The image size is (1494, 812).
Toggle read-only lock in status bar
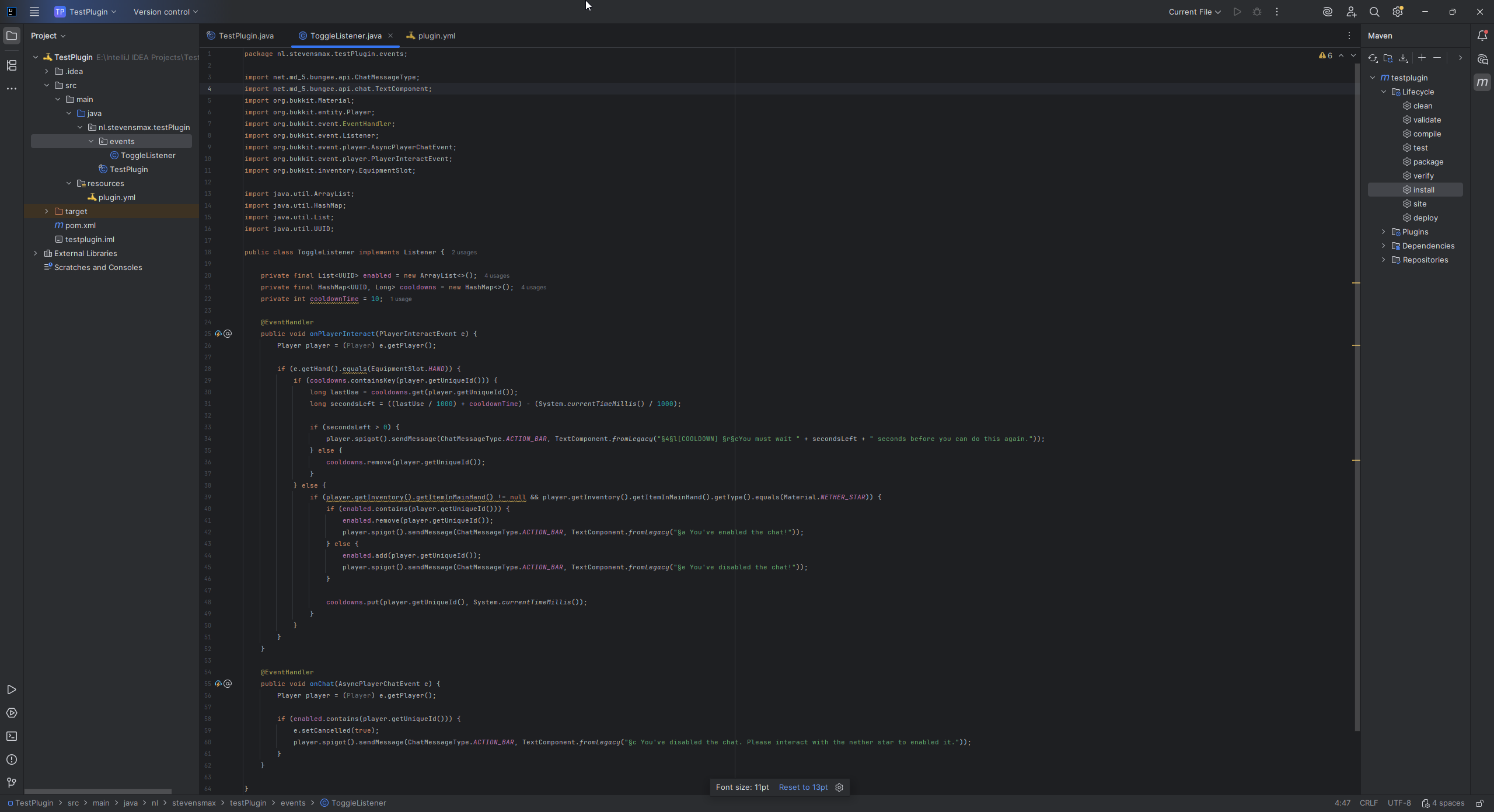[1479, 803]
